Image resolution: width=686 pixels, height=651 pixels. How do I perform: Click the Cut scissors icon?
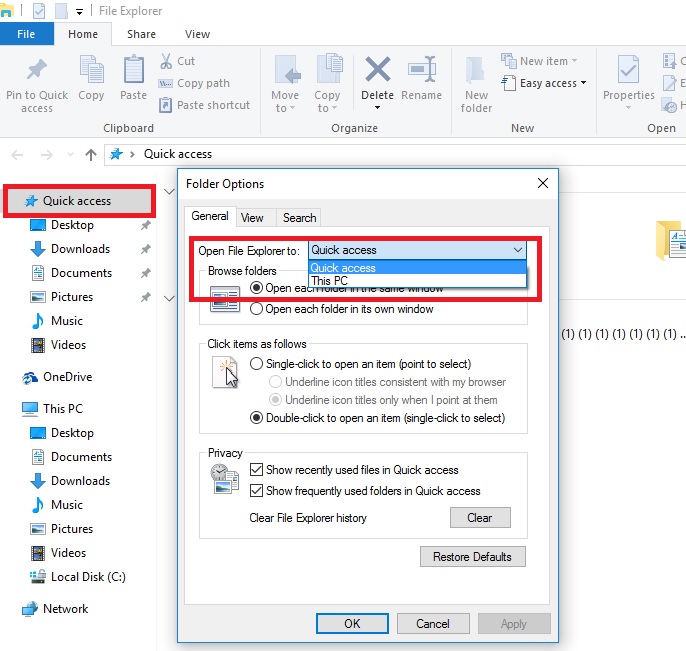pos(166,61)
